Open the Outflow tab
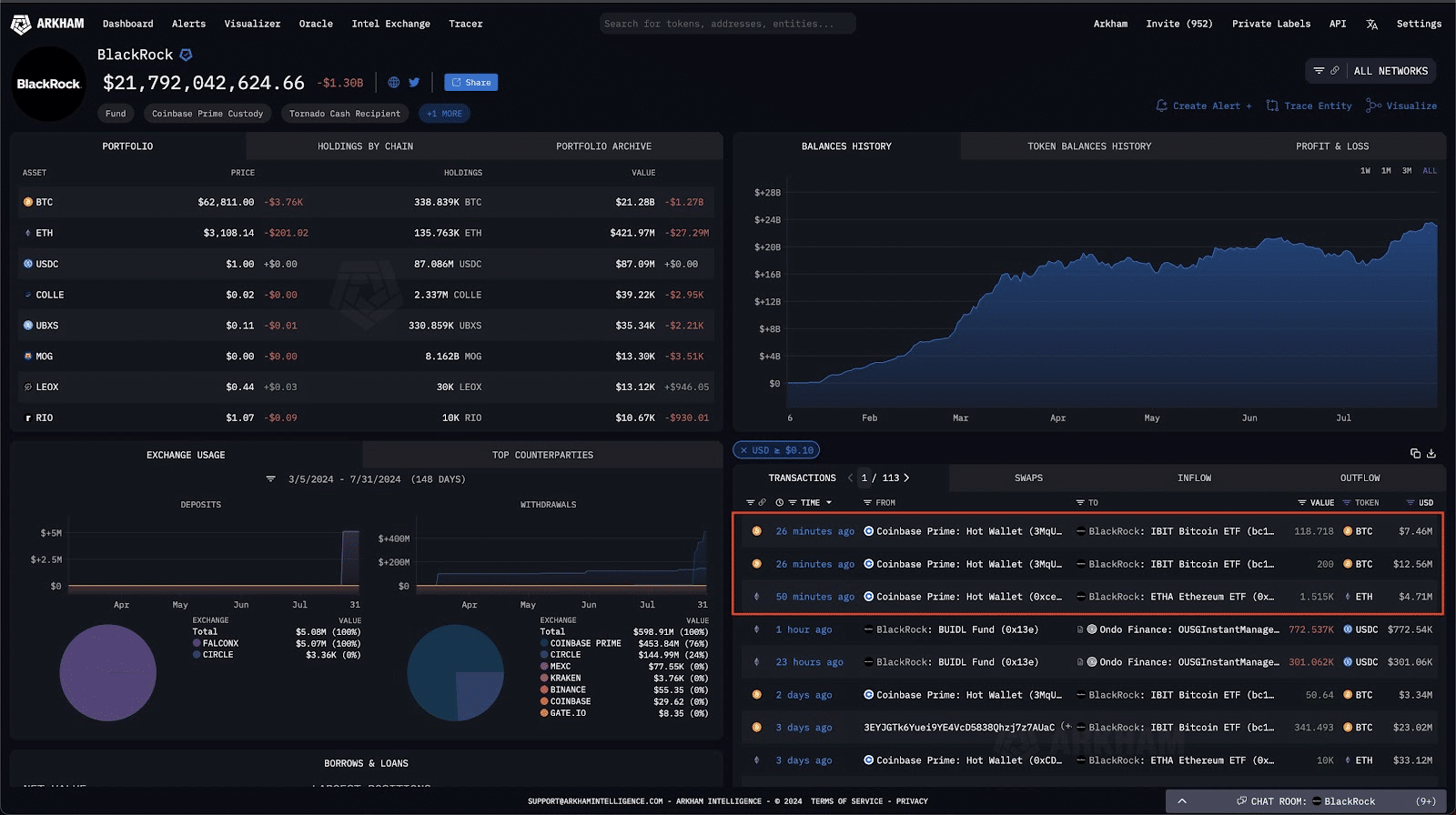This screenshot has height=815, width=1456. click(x=1360, y=478)
